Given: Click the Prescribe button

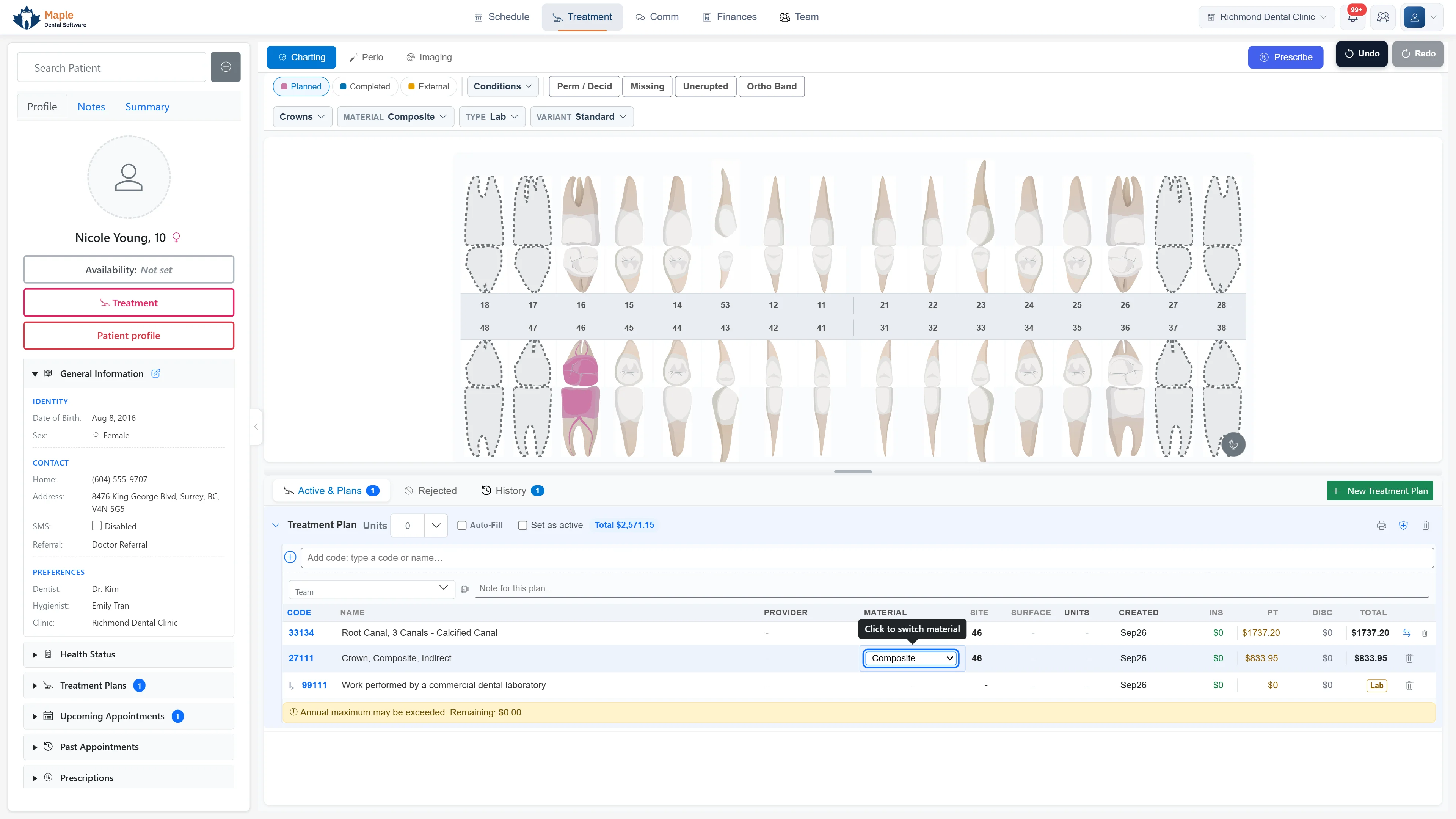Looking at the screenshot, I should 1285,57.
